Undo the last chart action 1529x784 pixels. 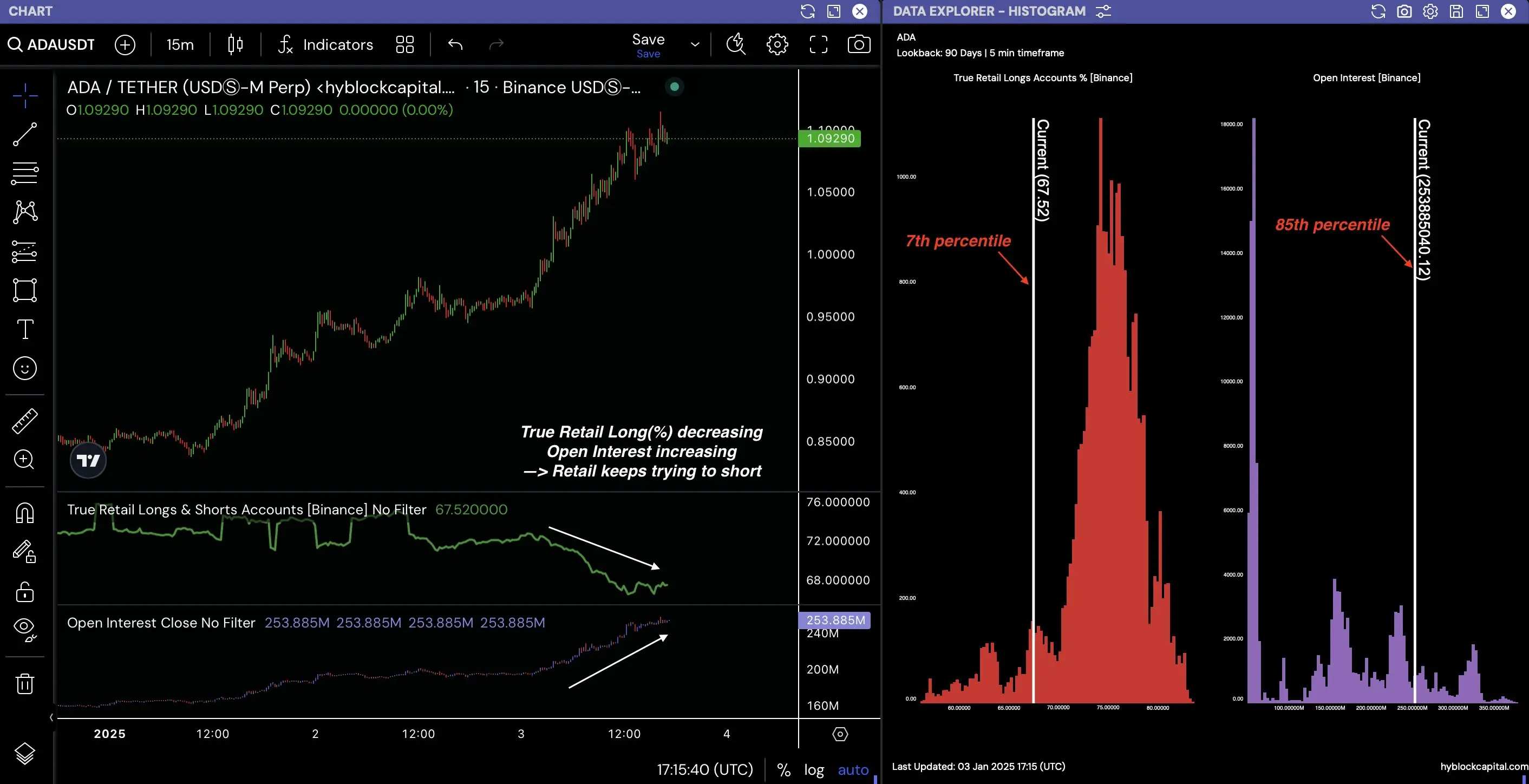455,44
